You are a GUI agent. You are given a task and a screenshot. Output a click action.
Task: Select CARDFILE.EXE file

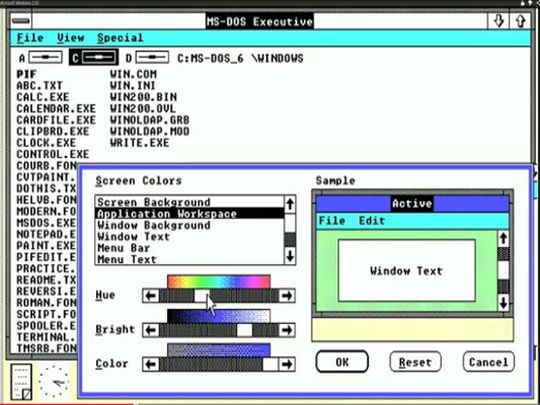[x=56, y=120]
